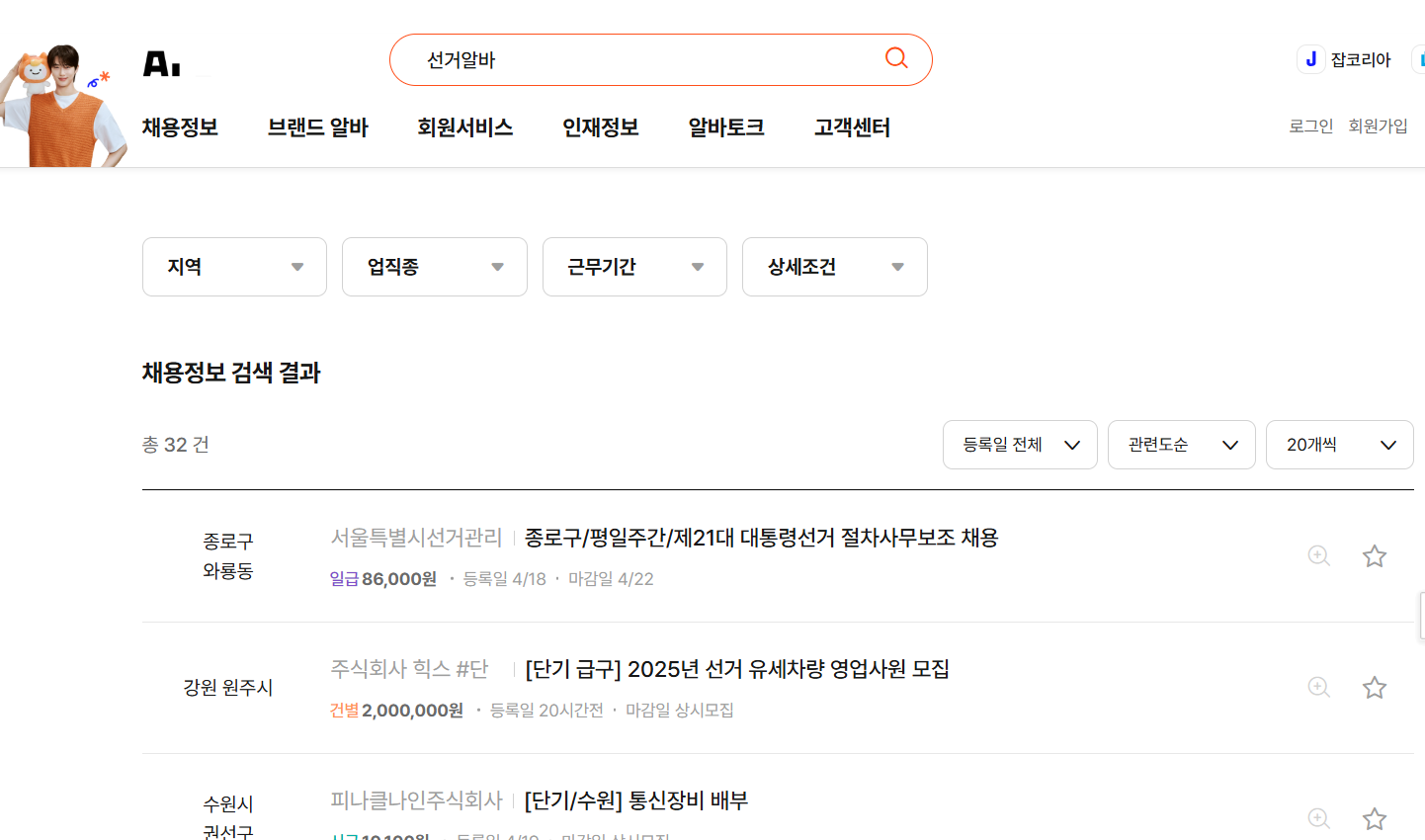Open preview icon on the 피나클나인 listing
Viewport: 1425px width, 840px height.
(x=1318, y=819)
